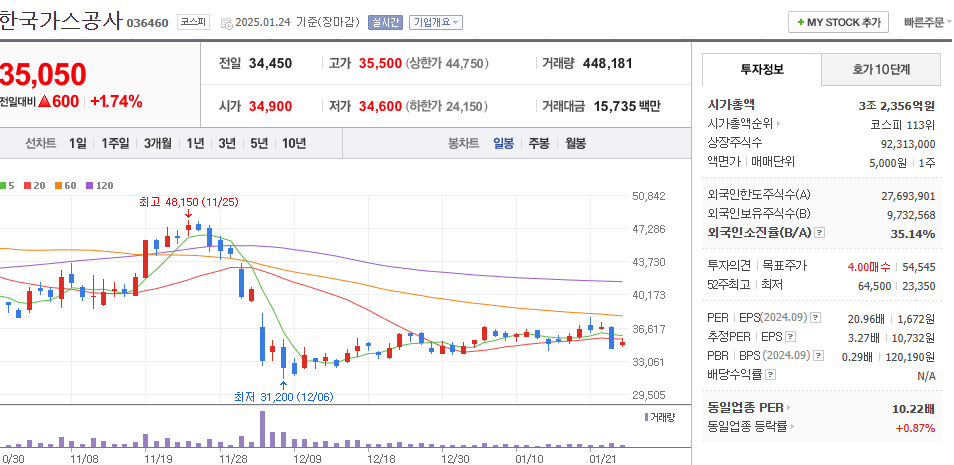
Task: Click the purple 120-day moving average legend
Action: [100, 186]
